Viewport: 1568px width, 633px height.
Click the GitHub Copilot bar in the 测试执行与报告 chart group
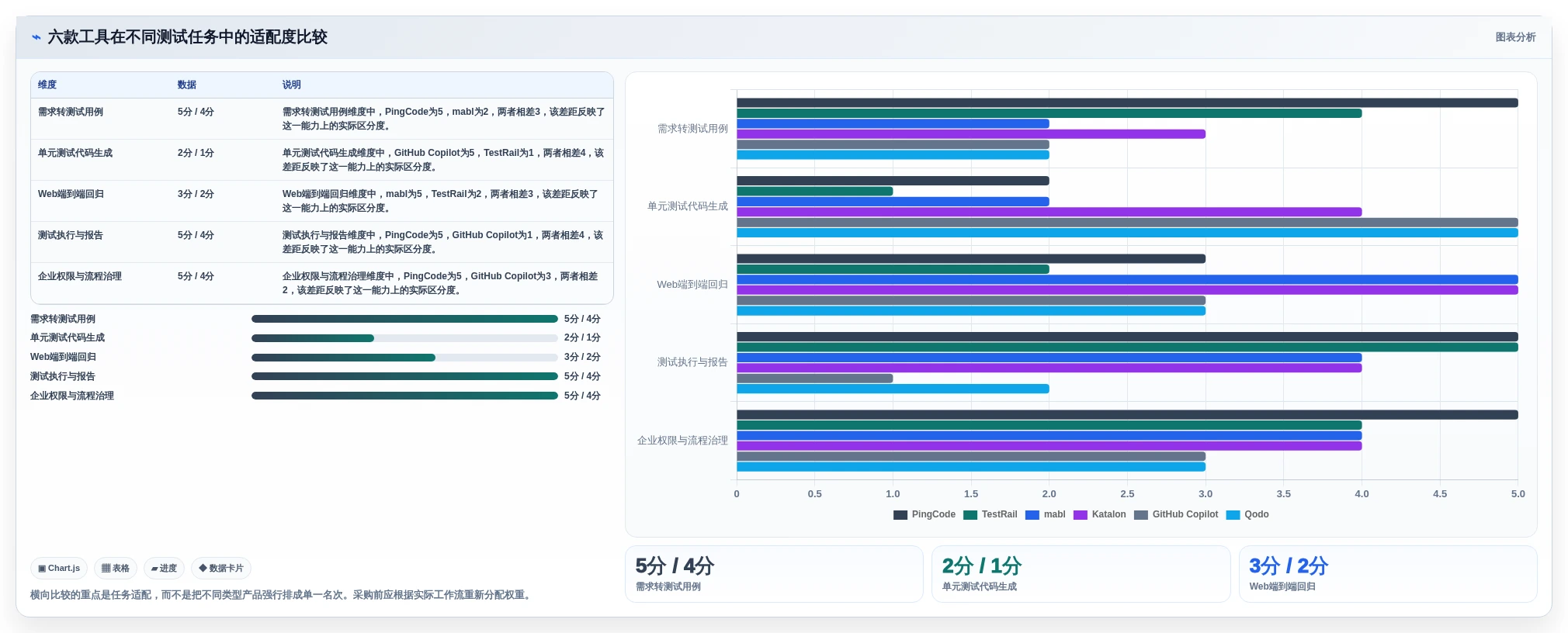click(815, 379)
